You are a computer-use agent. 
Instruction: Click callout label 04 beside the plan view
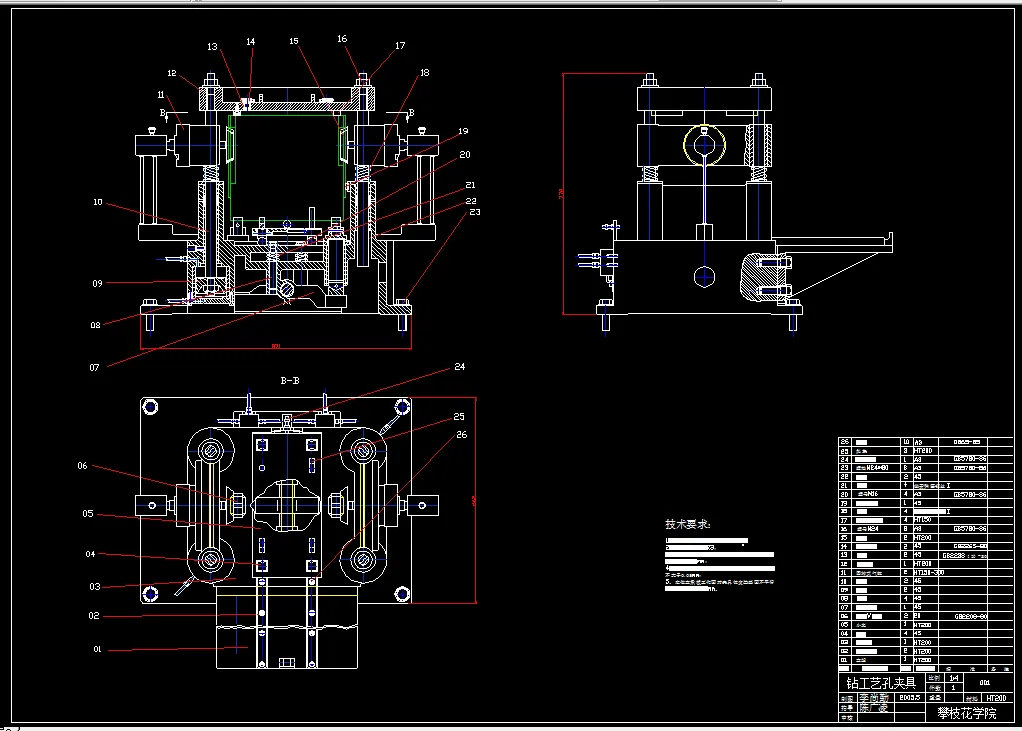[x=91, y=554]
